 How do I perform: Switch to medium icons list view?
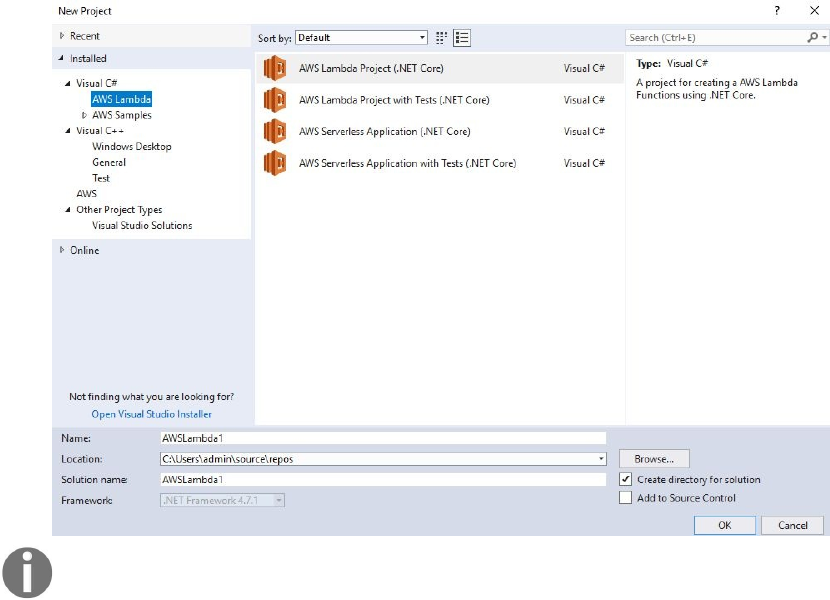pyautogui.click(x=462, y=38)
